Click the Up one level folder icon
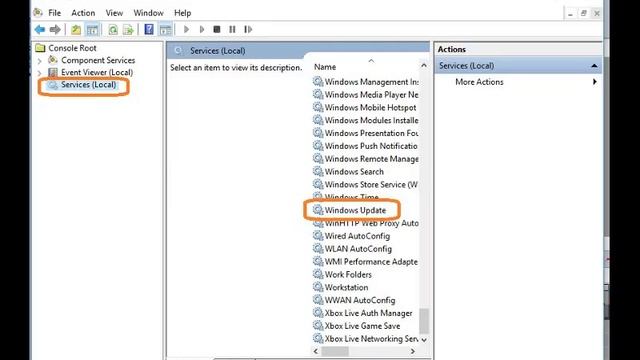Screen dimensions: 640x360 (76, 29)
